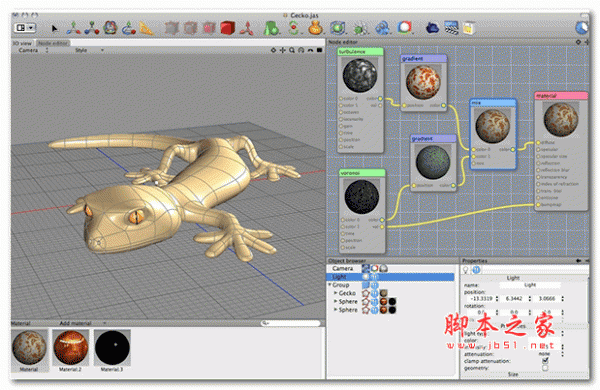Screen dimensions: 600x390
Task: Open the light type dropdown
Action: 546,334
